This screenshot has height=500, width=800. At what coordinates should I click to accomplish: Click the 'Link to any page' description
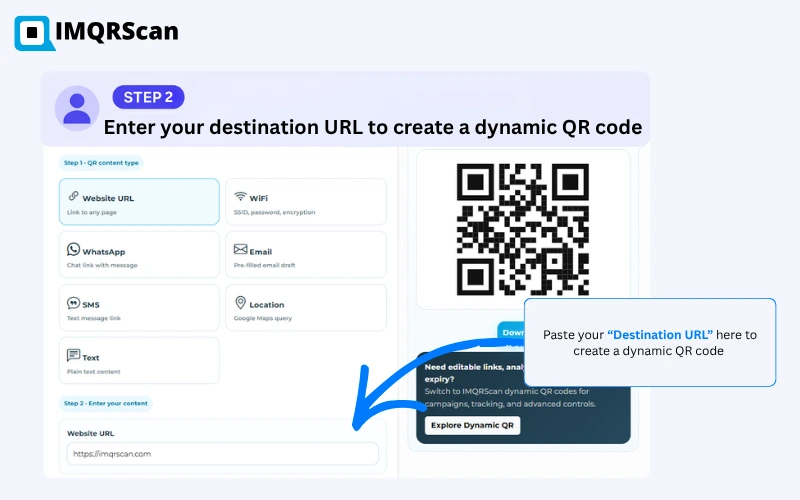tap(92, 212)
